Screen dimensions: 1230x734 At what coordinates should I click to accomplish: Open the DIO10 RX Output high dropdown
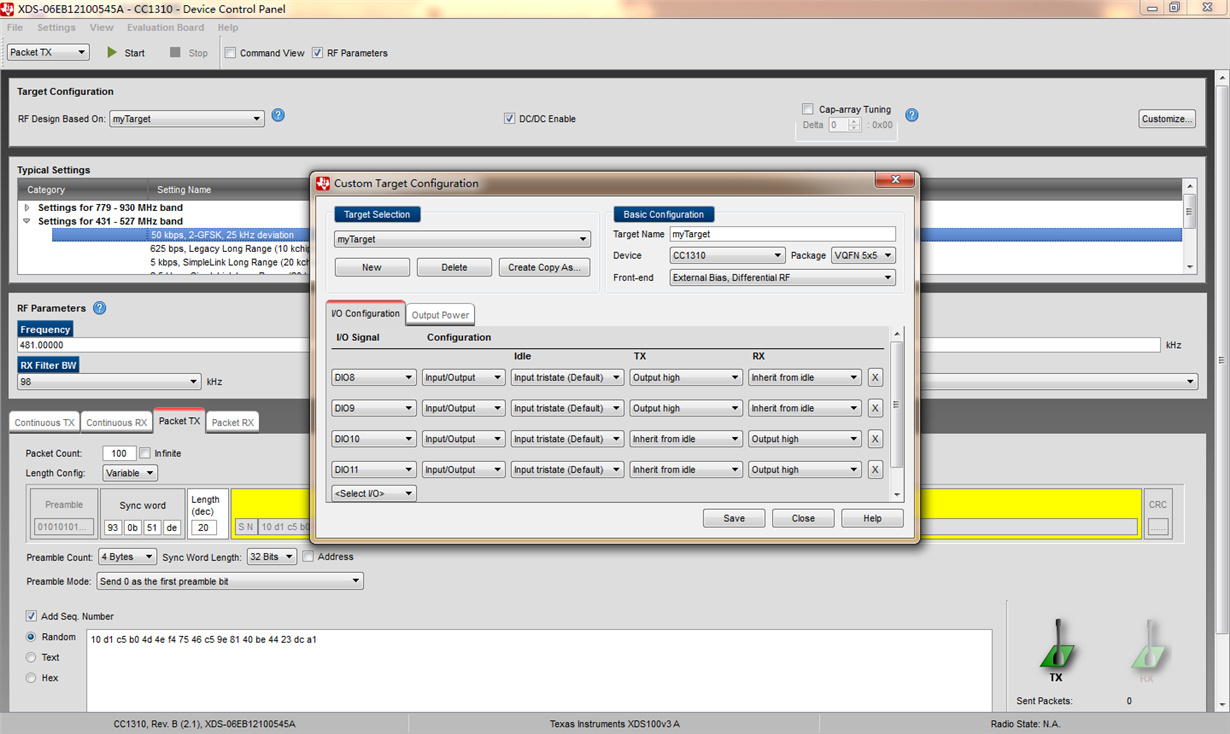pyautogui.click(x=805, y=439)
